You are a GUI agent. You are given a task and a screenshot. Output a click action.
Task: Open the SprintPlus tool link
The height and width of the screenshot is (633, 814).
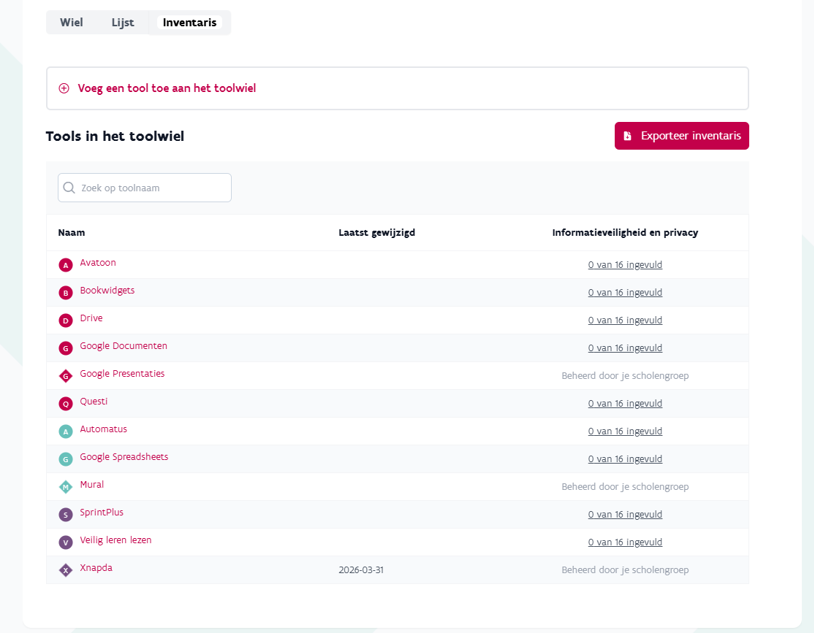[x=102, y=513]
